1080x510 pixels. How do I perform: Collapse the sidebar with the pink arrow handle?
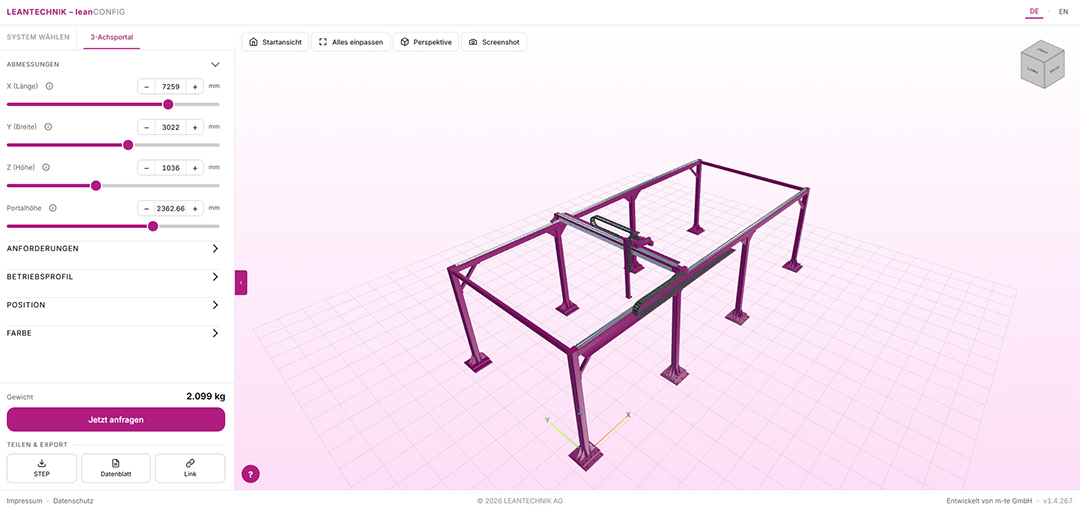click(x=241, y=283)
